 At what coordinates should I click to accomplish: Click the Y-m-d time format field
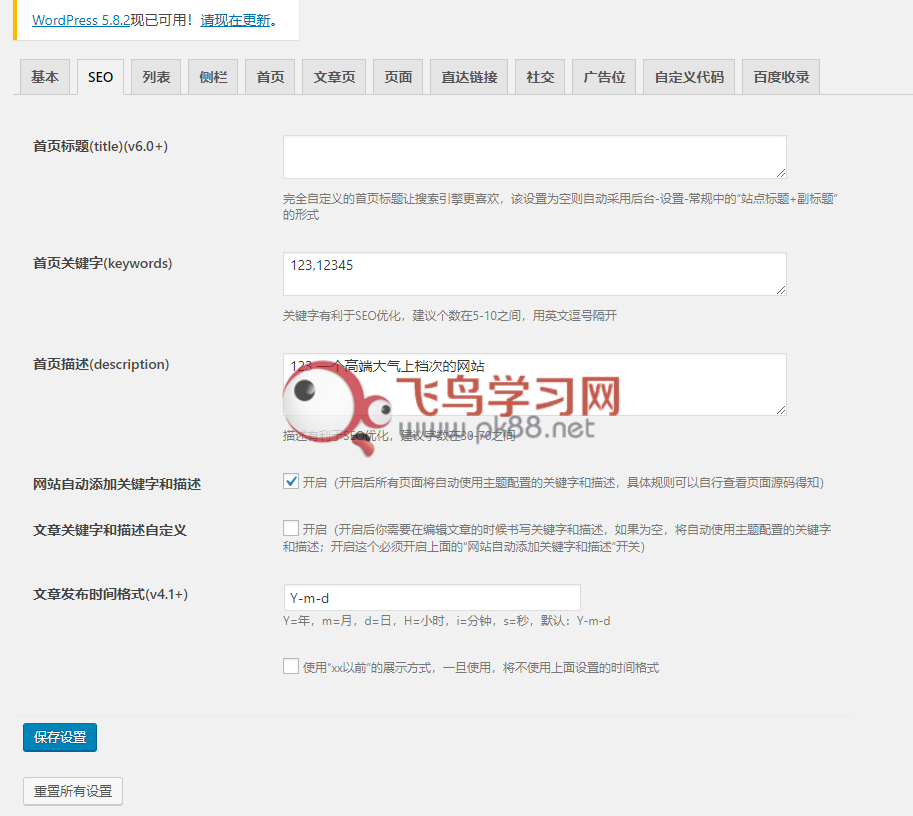pos(432,598)
